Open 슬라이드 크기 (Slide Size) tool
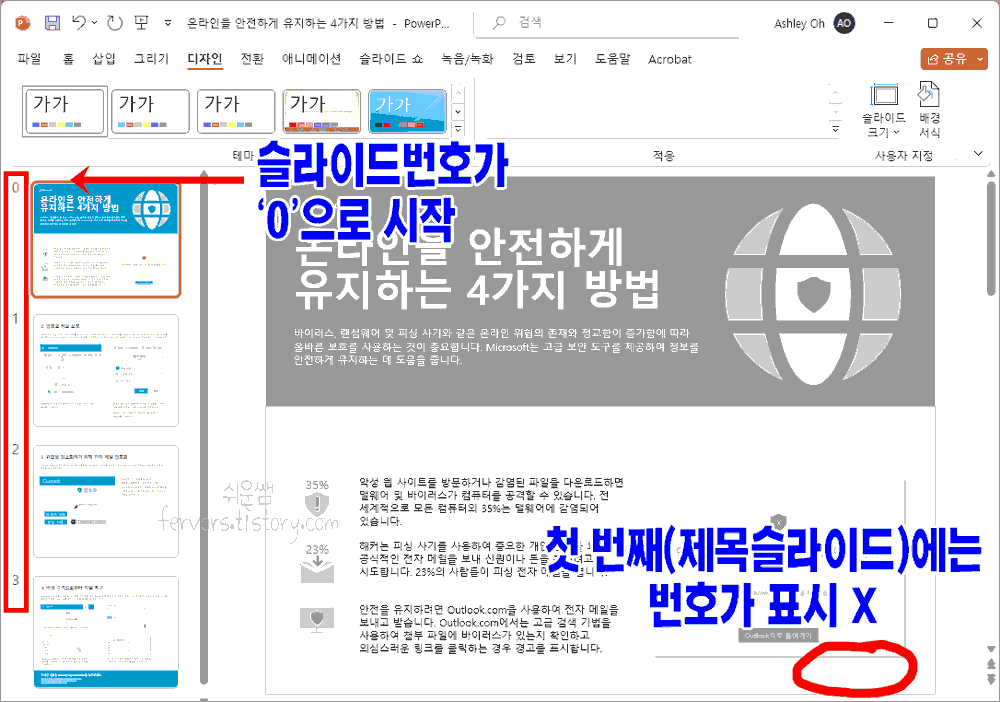1000x702 pixels. tap(884, 108)
